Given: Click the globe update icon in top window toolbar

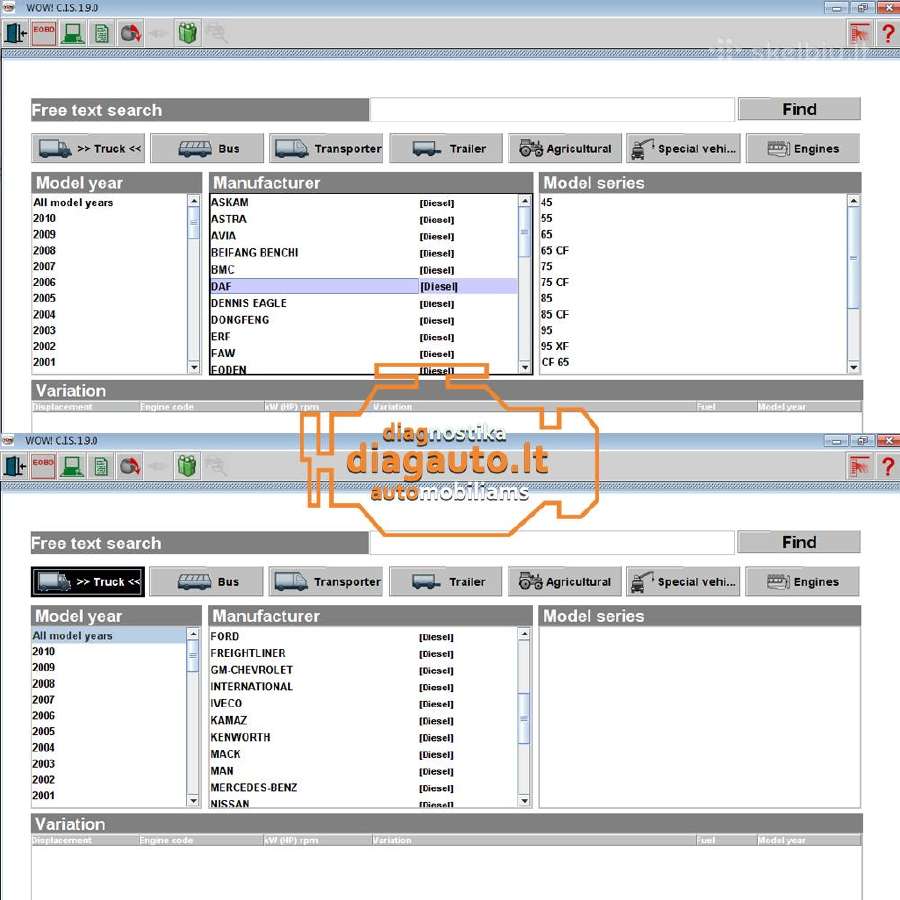Looking at the screenshot, I should [x=130, y=33].
